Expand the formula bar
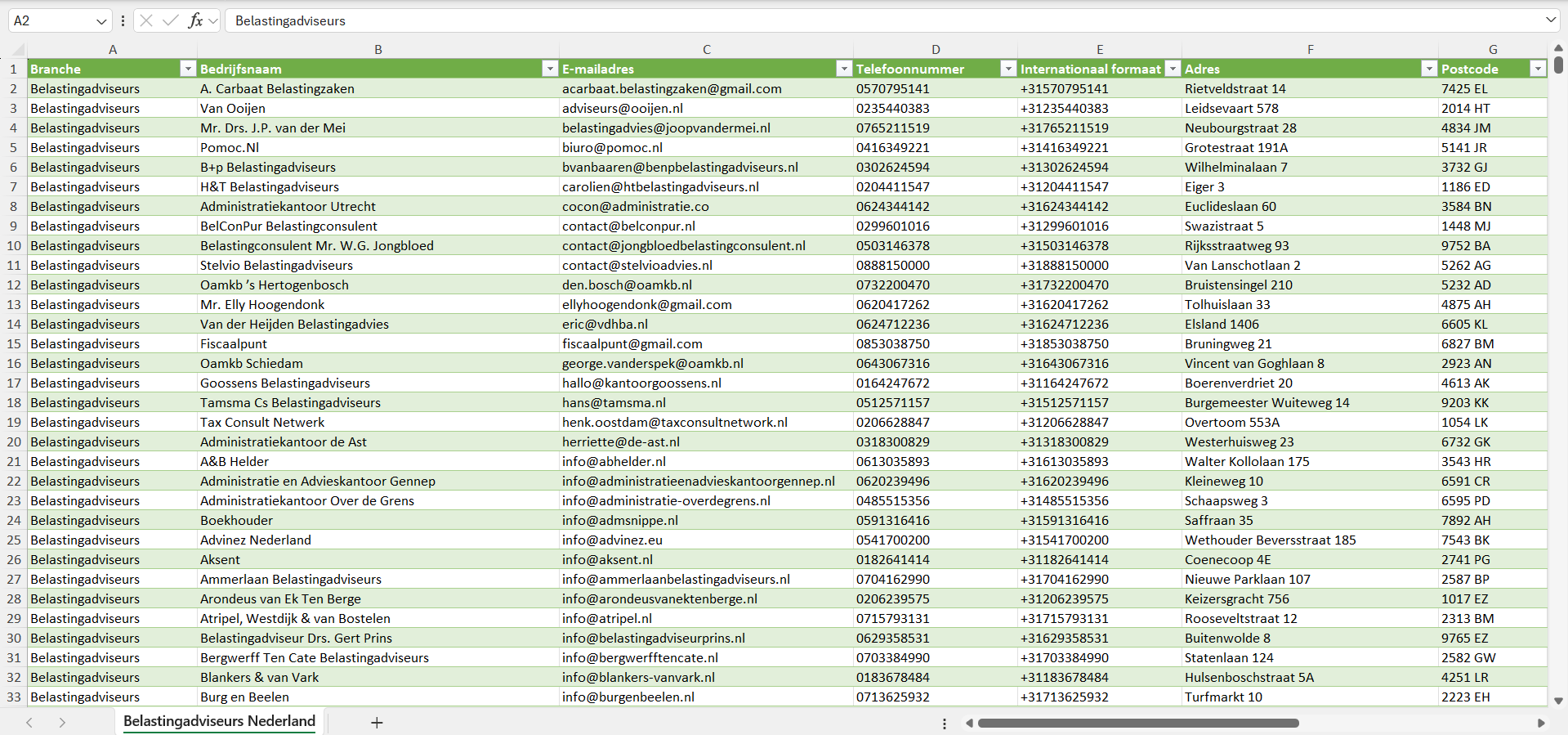Image resolution: width=1568 pixels, height=735 pixels. click(1550, 20)
